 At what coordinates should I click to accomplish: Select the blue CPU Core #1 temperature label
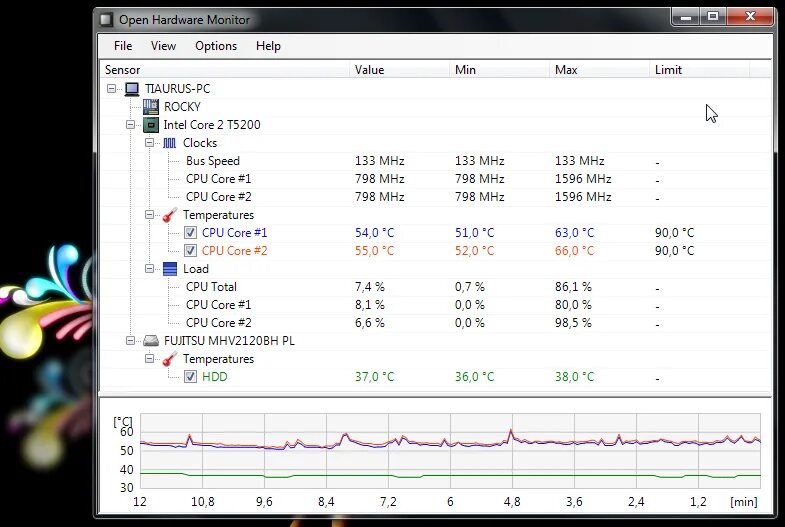point(234,233)
